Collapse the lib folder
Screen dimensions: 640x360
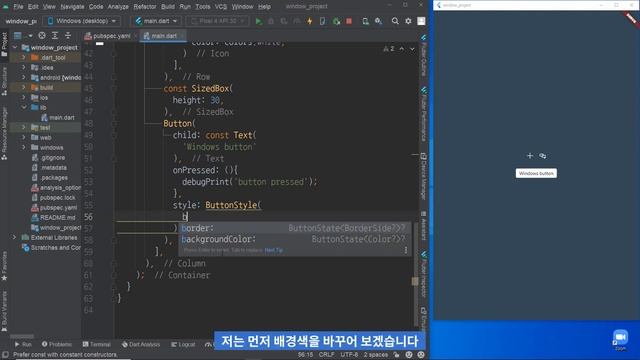24,107
